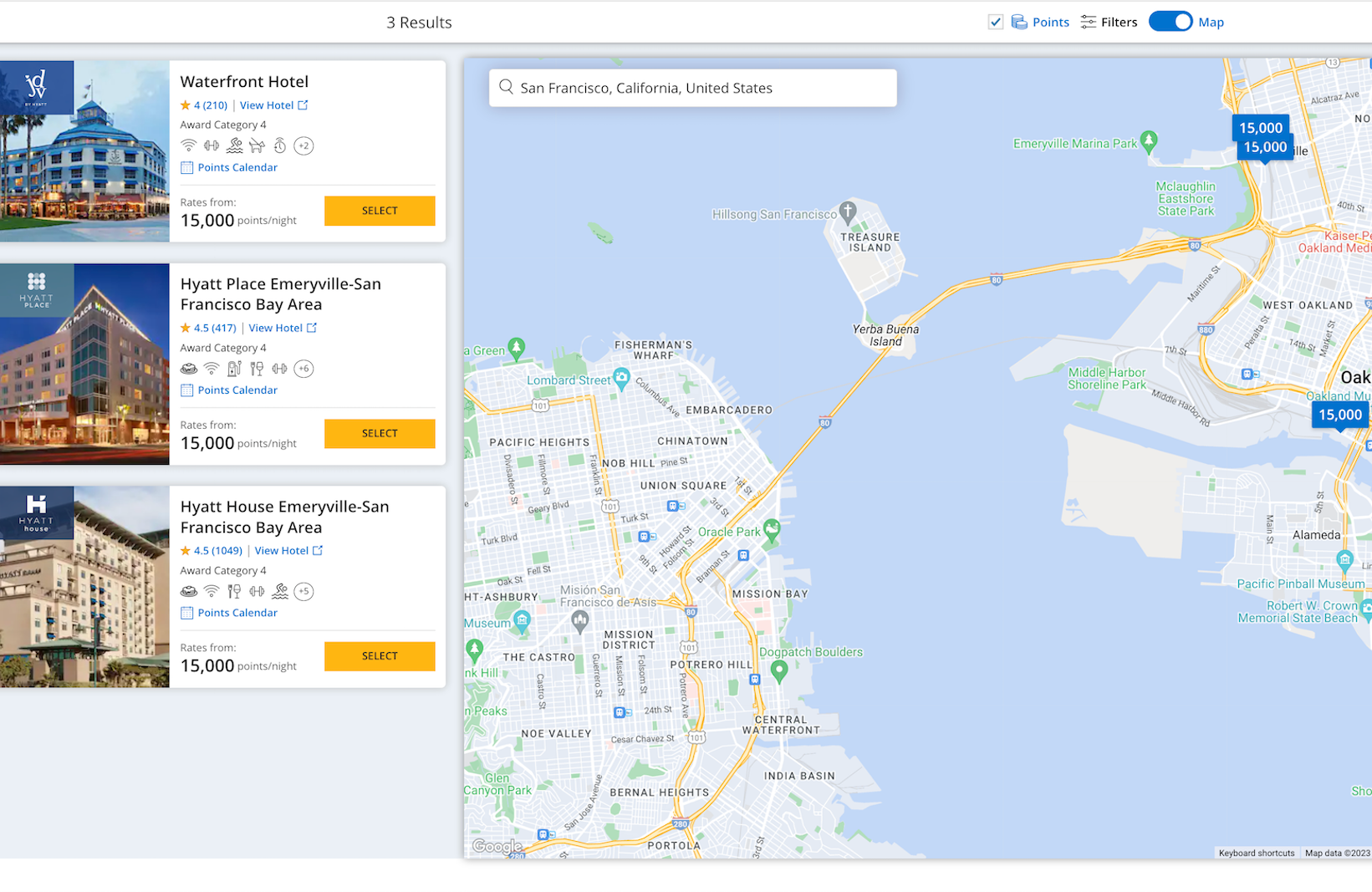
Task: Open the 4.5 (1049) rating for Hyatt House
Action: tap(212, 551)
